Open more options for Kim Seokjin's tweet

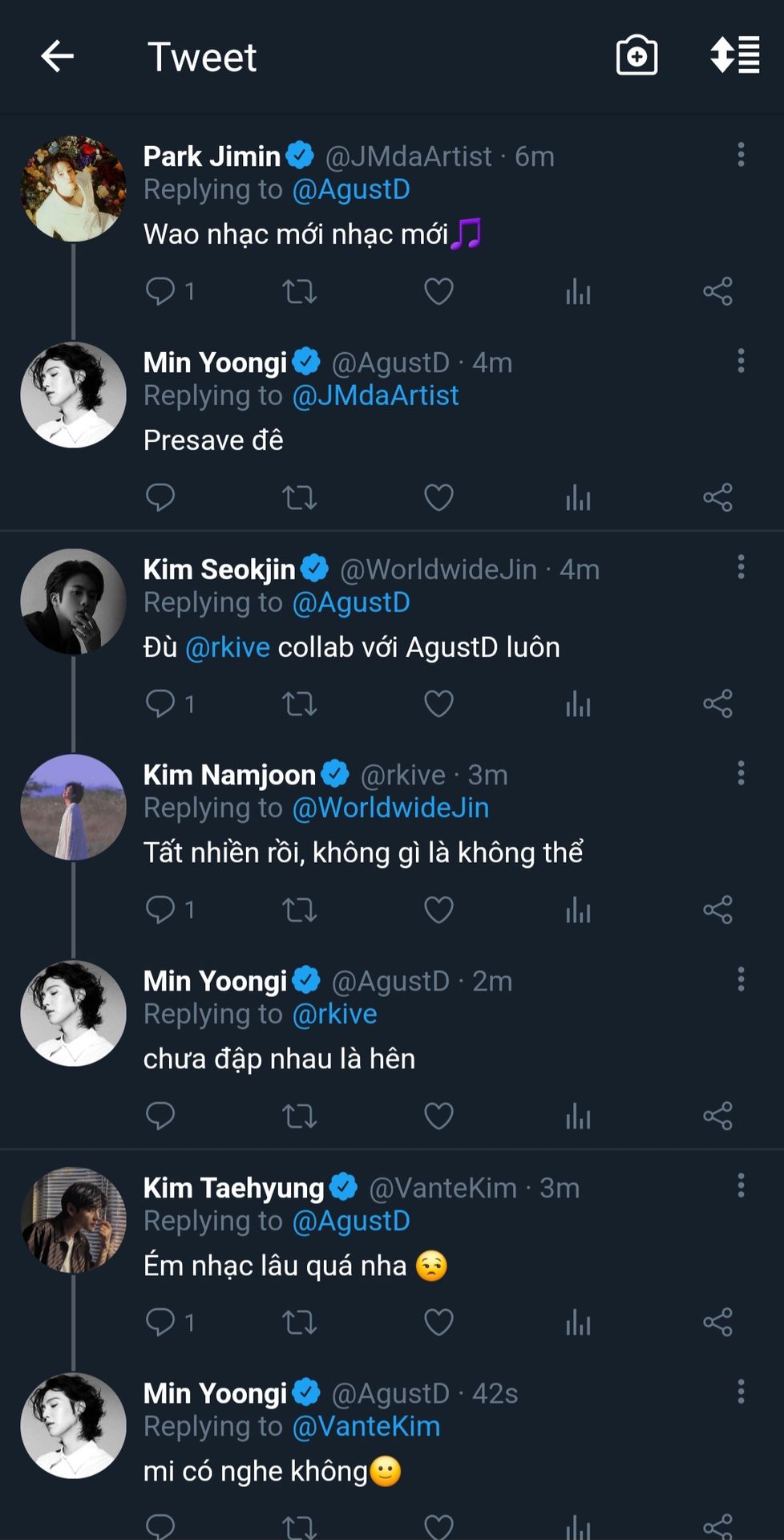pyautogui.click(x=741, y=567)
